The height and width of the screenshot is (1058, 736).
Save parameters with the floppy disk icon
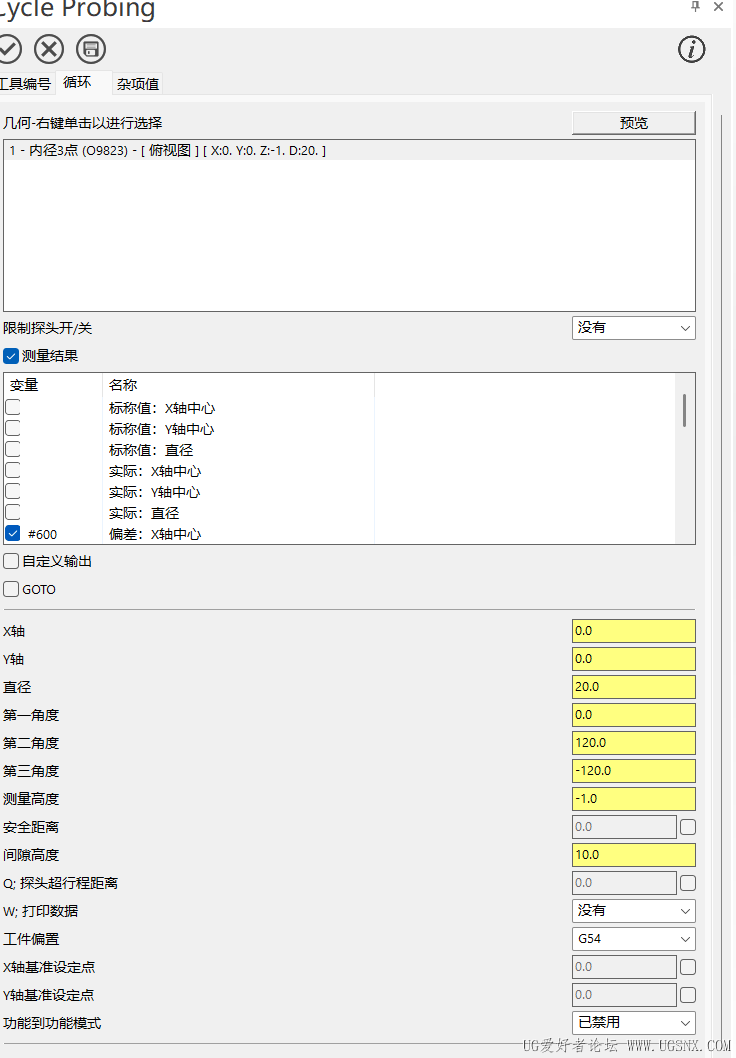(91, 49)
